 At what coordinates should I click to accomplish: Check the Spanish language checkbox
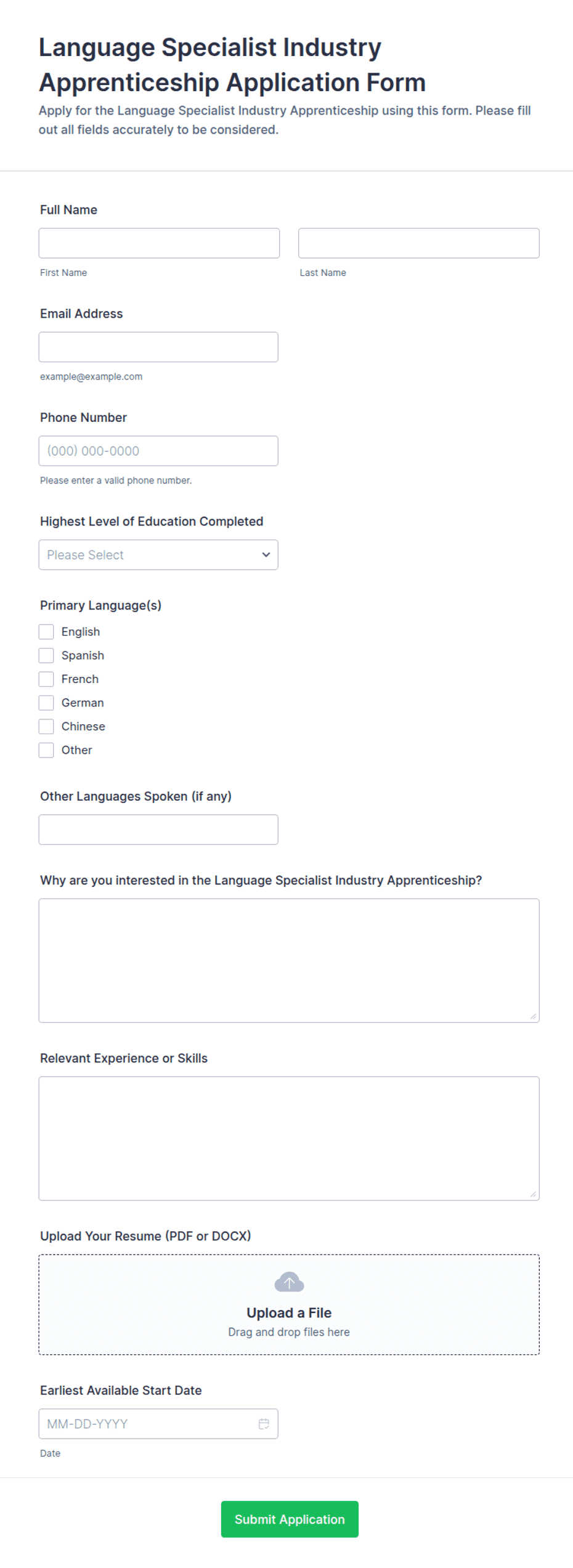46,655
